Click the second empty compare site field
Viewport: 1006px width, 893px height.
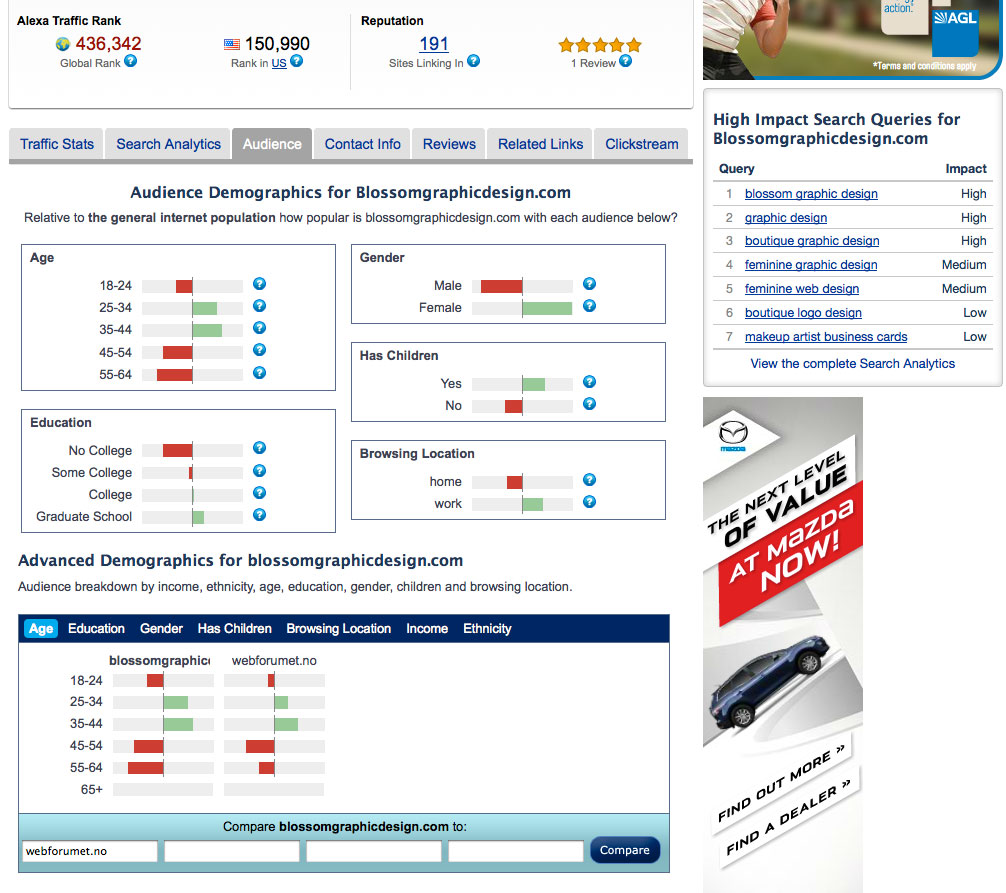pyautogui.click(x=232, y=851)
